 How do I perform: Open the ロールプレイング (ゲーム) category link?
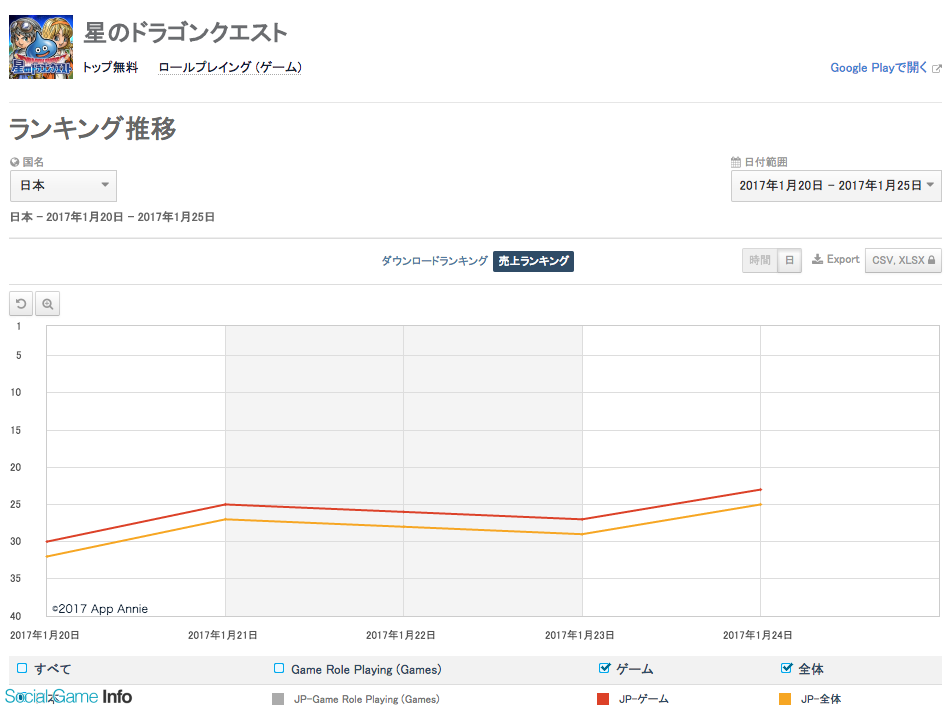[x=230, y=67]
